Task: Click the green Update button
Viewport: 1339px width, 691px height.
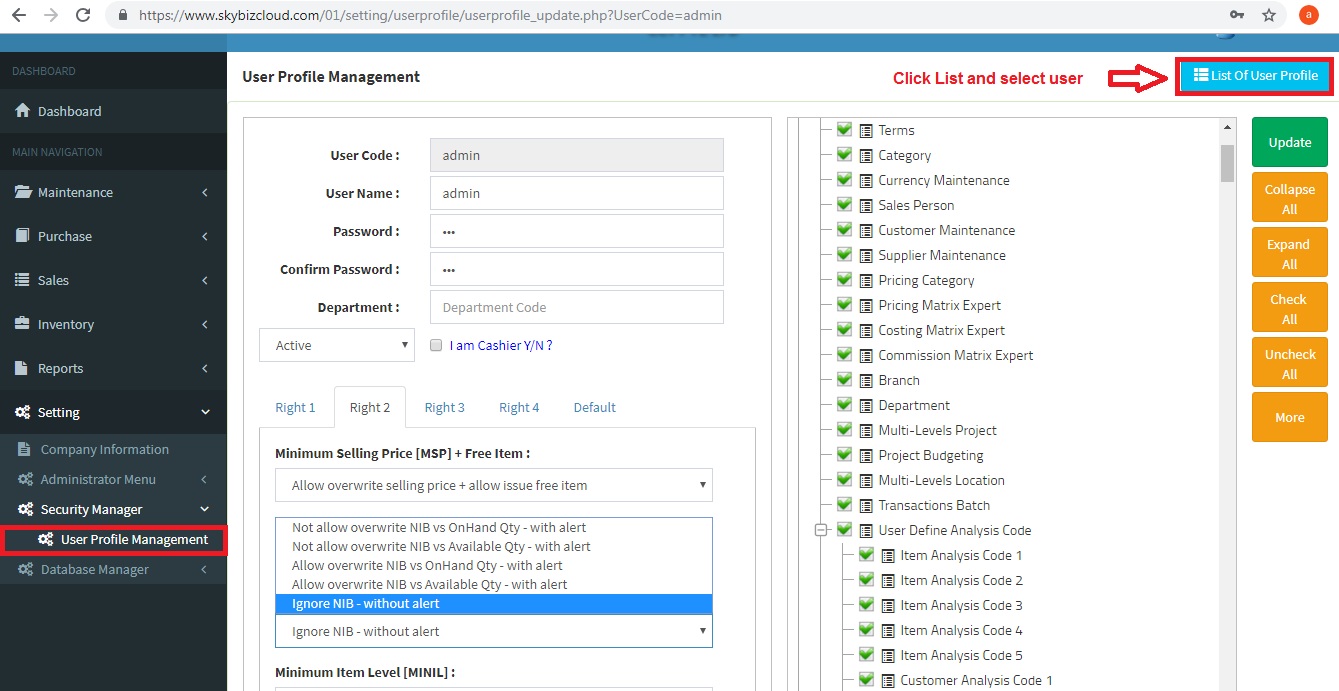Action: tap(1289, 142)
